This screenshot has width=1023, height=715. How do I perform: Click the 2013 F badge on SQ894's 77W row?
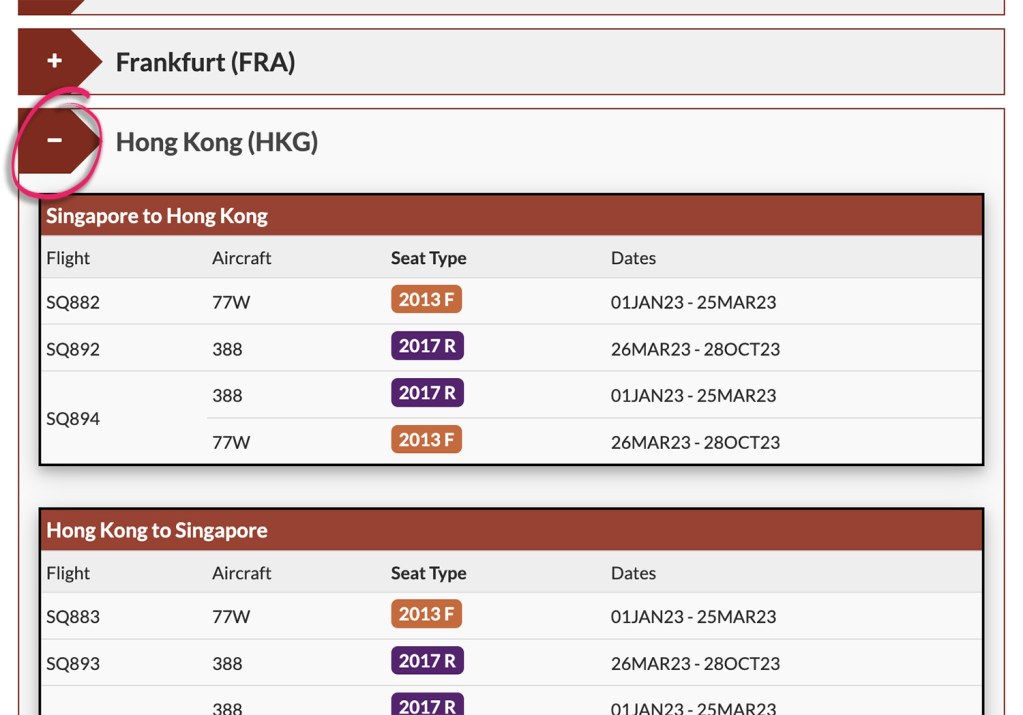(x=426, y=438)
